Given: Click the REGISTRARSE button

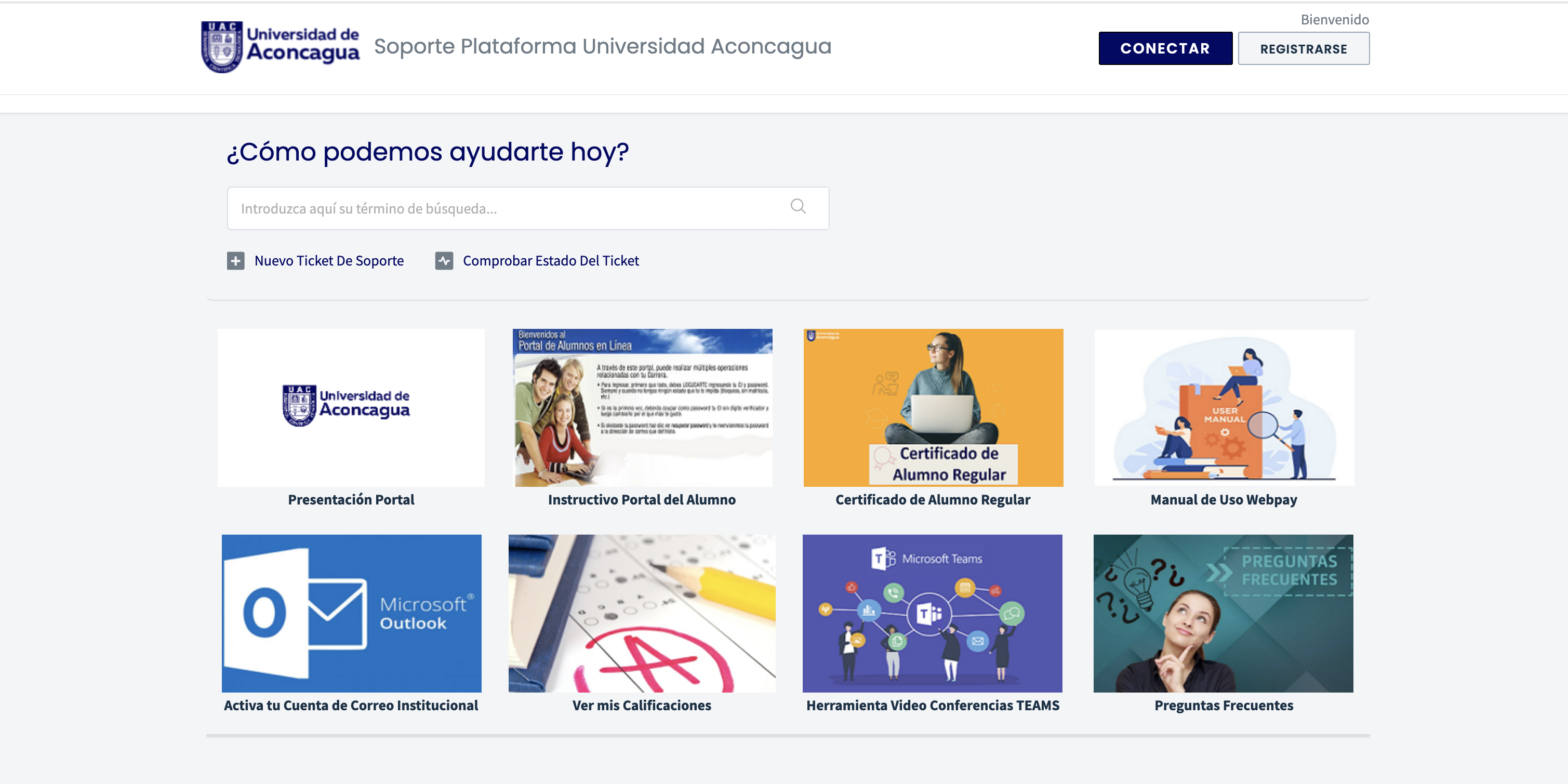Looking at the screenshot, I should tap(1303, 49).
